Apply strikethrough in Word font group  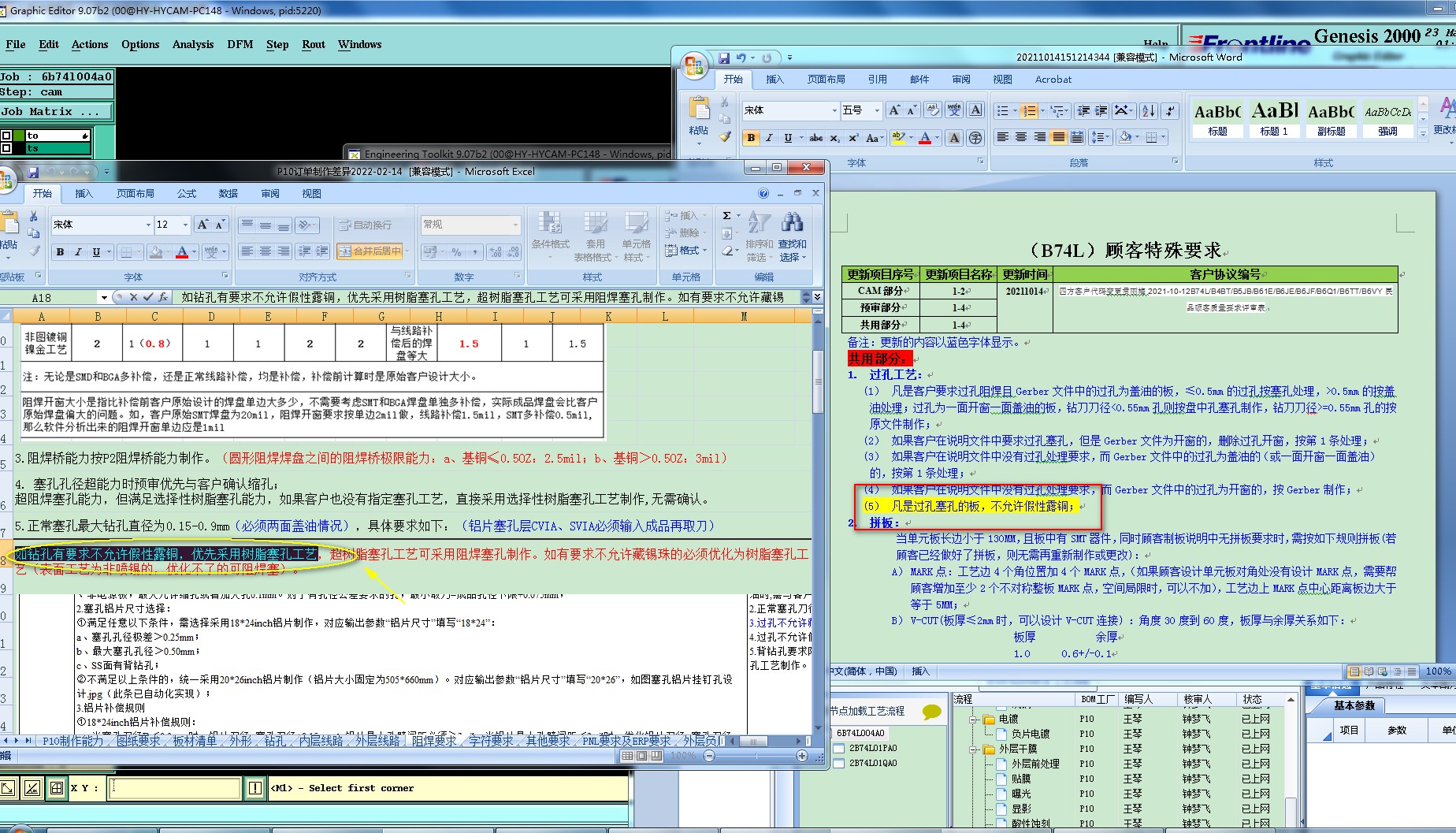816,138
